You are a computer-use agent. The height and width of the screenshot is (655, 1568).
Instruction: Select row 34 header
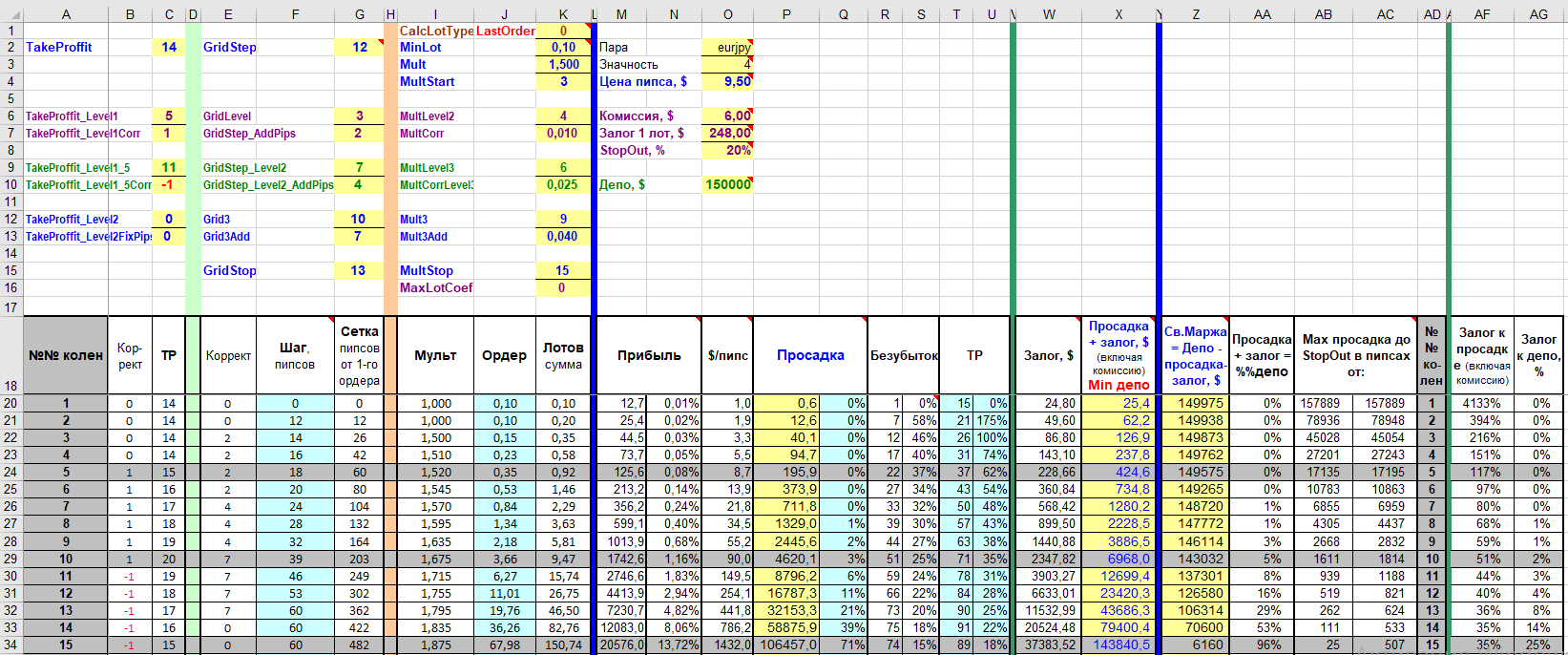coord(10,644)
